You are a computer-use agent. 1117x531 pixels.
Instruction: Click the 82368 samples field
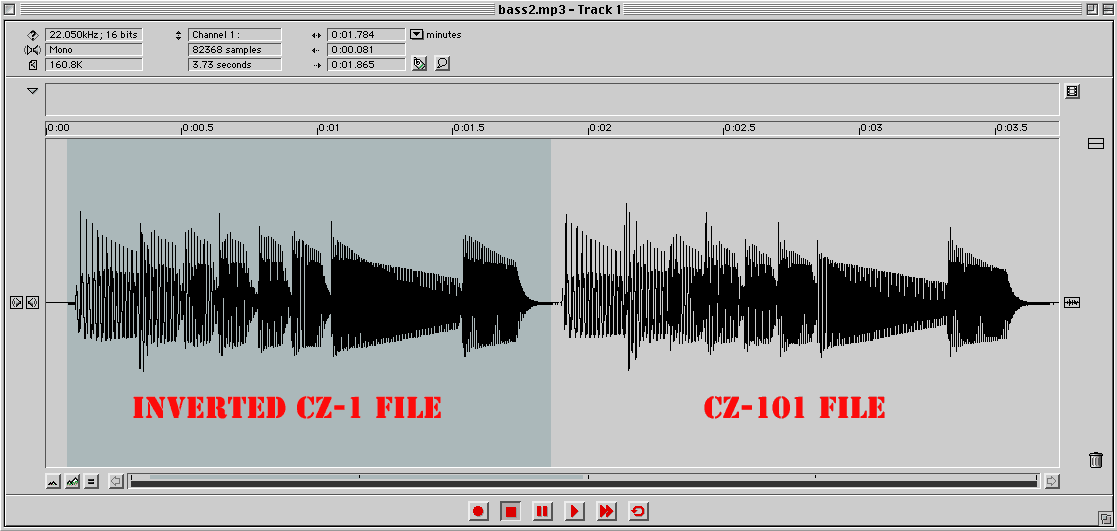click(x=235, y=50)
